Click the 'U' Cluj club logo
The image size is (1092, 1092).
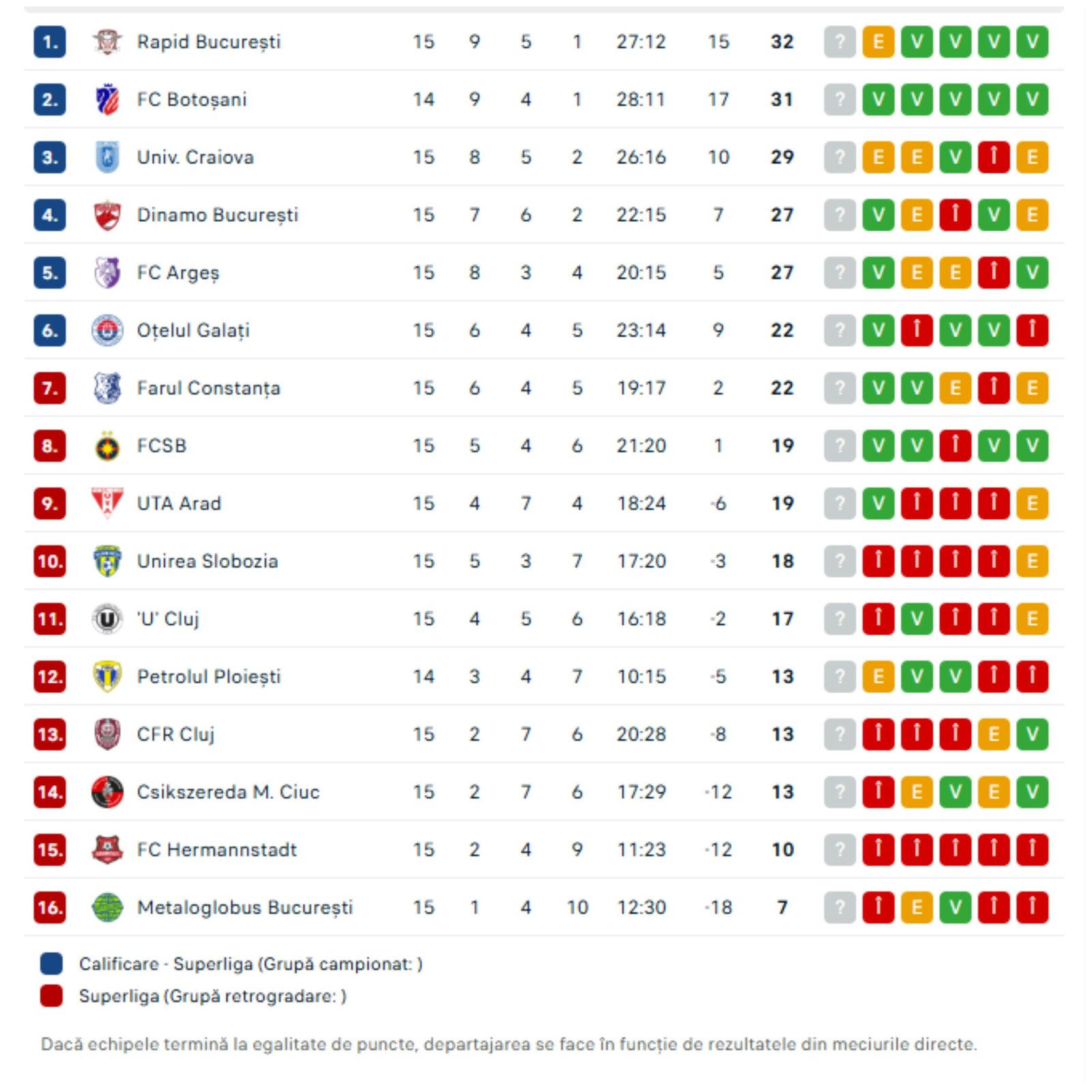pos(107,619)
